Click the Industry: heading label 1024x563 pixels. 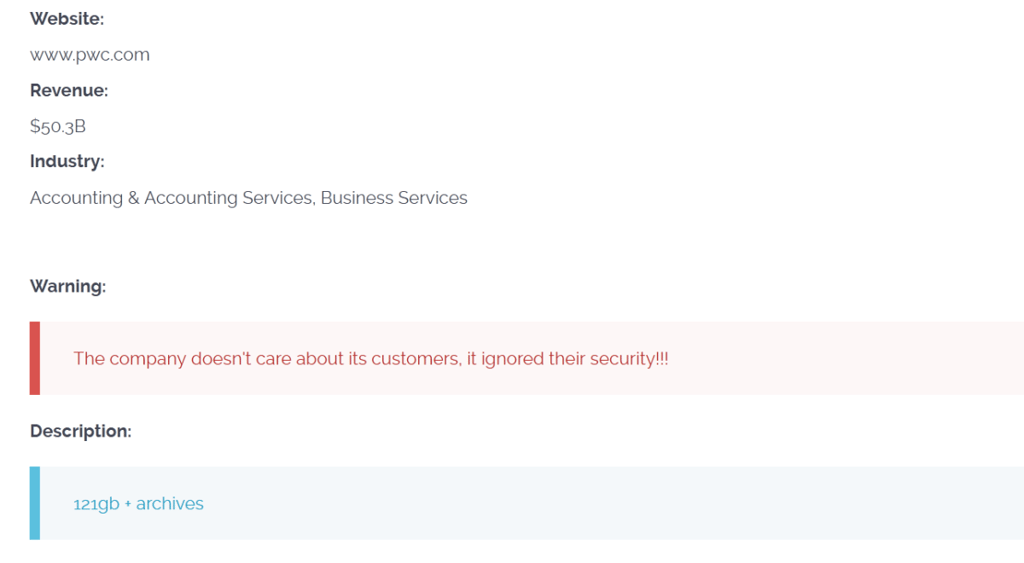pyautogui.click(x=67, y=161)
